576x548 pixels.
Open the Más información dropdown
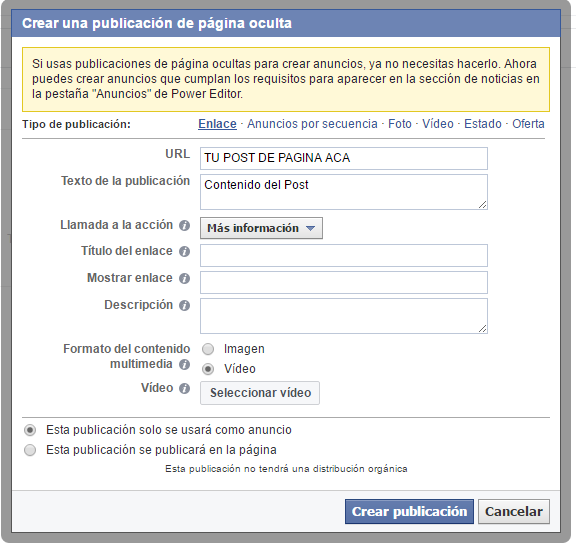click(261, 228)
